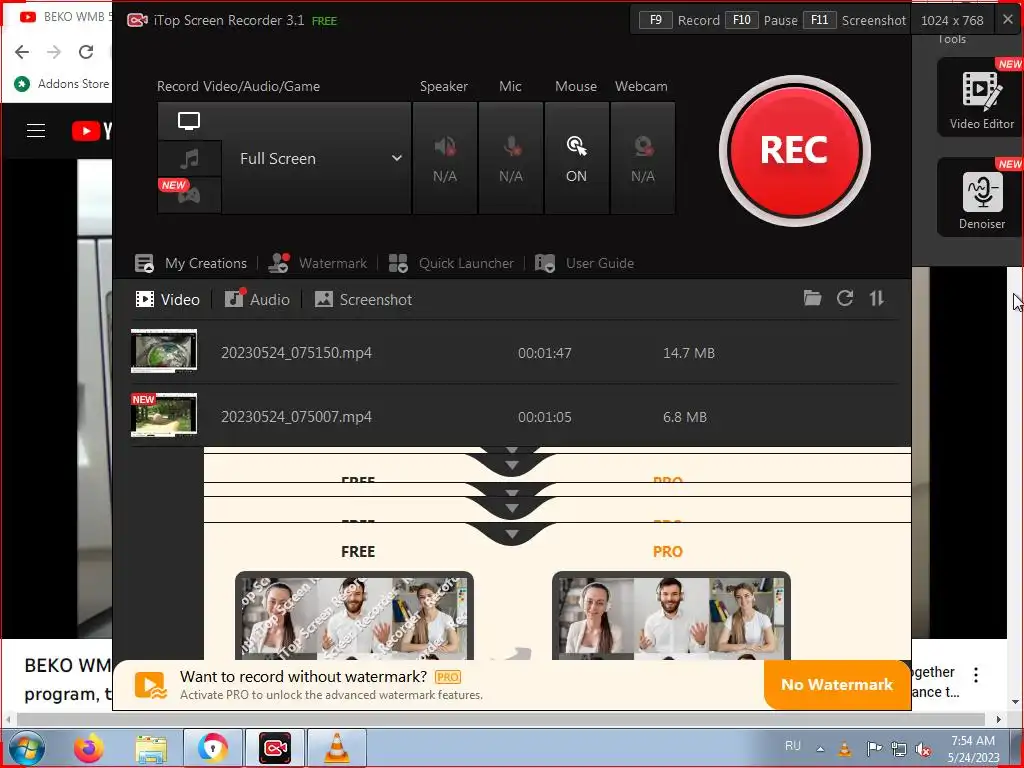The height and width of the screenshot is (768, 1024).
Task: Open the Denoiser tool
Action: click(982, 197)
